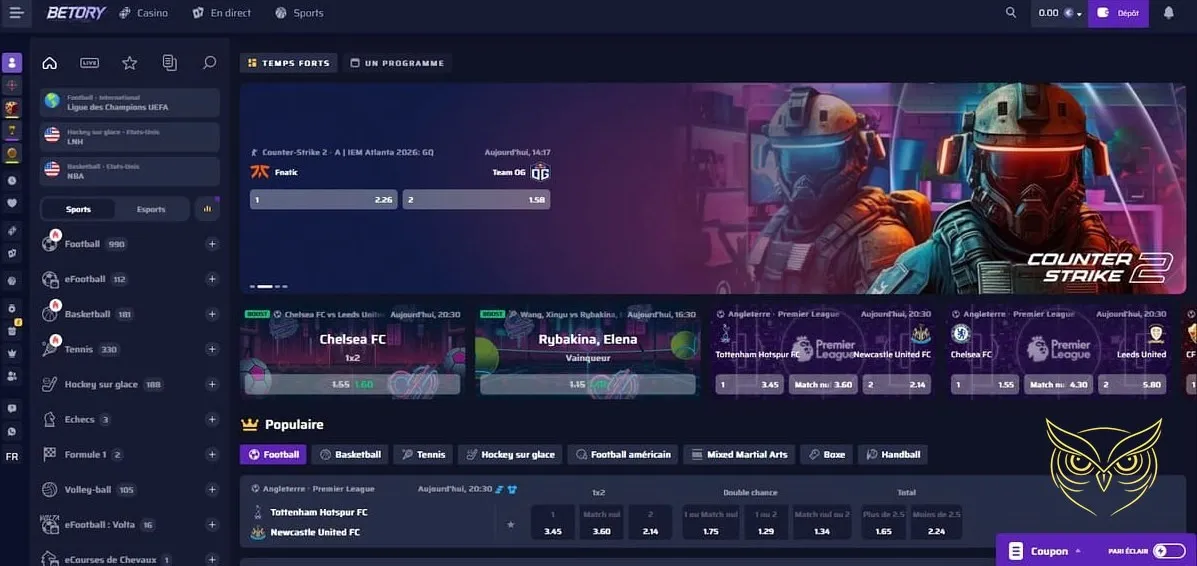Switch to Un Programme tab
This screenshot has height=566, width=1197.
397,63
